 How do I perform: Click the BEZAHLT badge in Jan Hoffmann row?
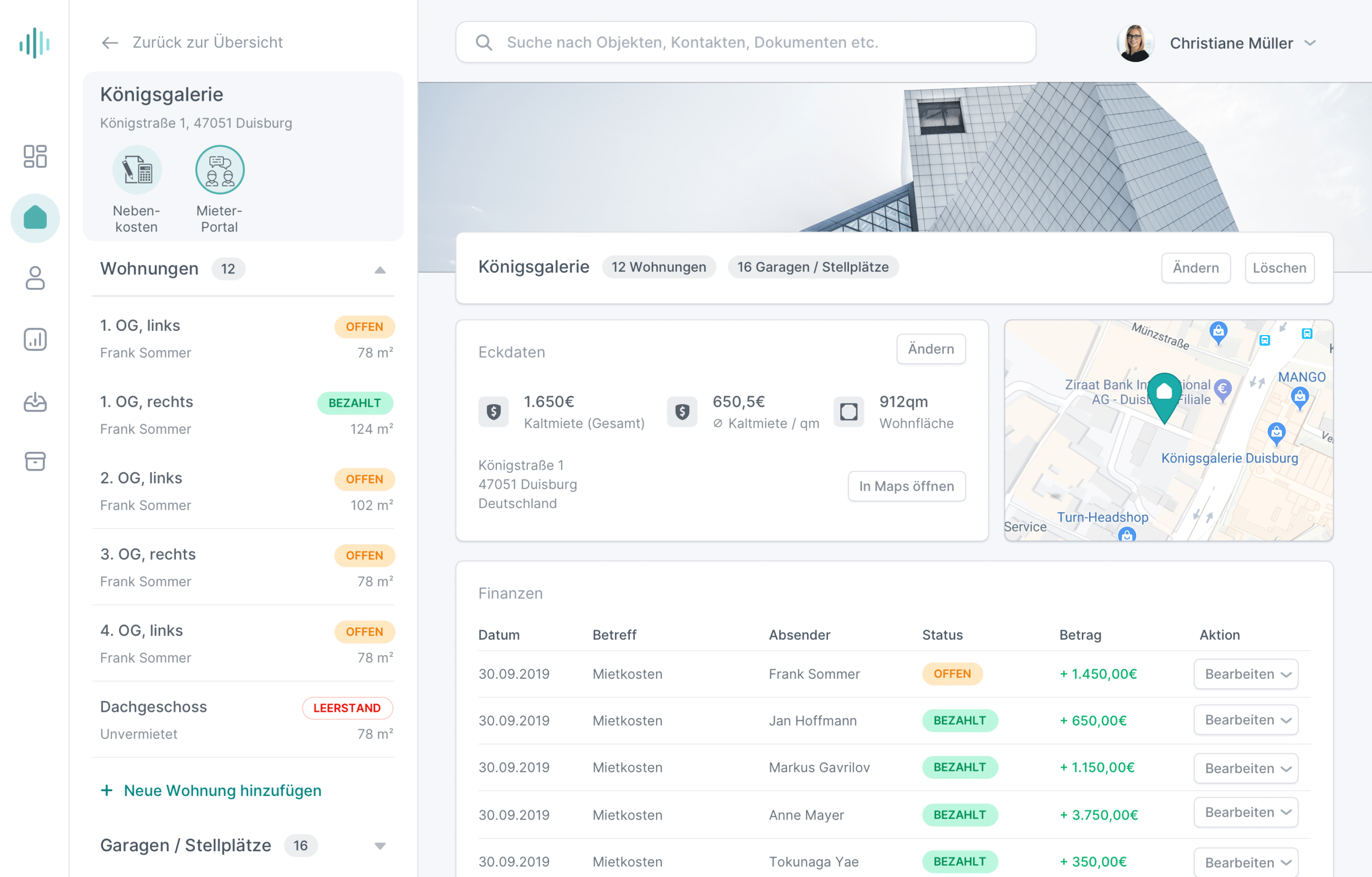960,720
